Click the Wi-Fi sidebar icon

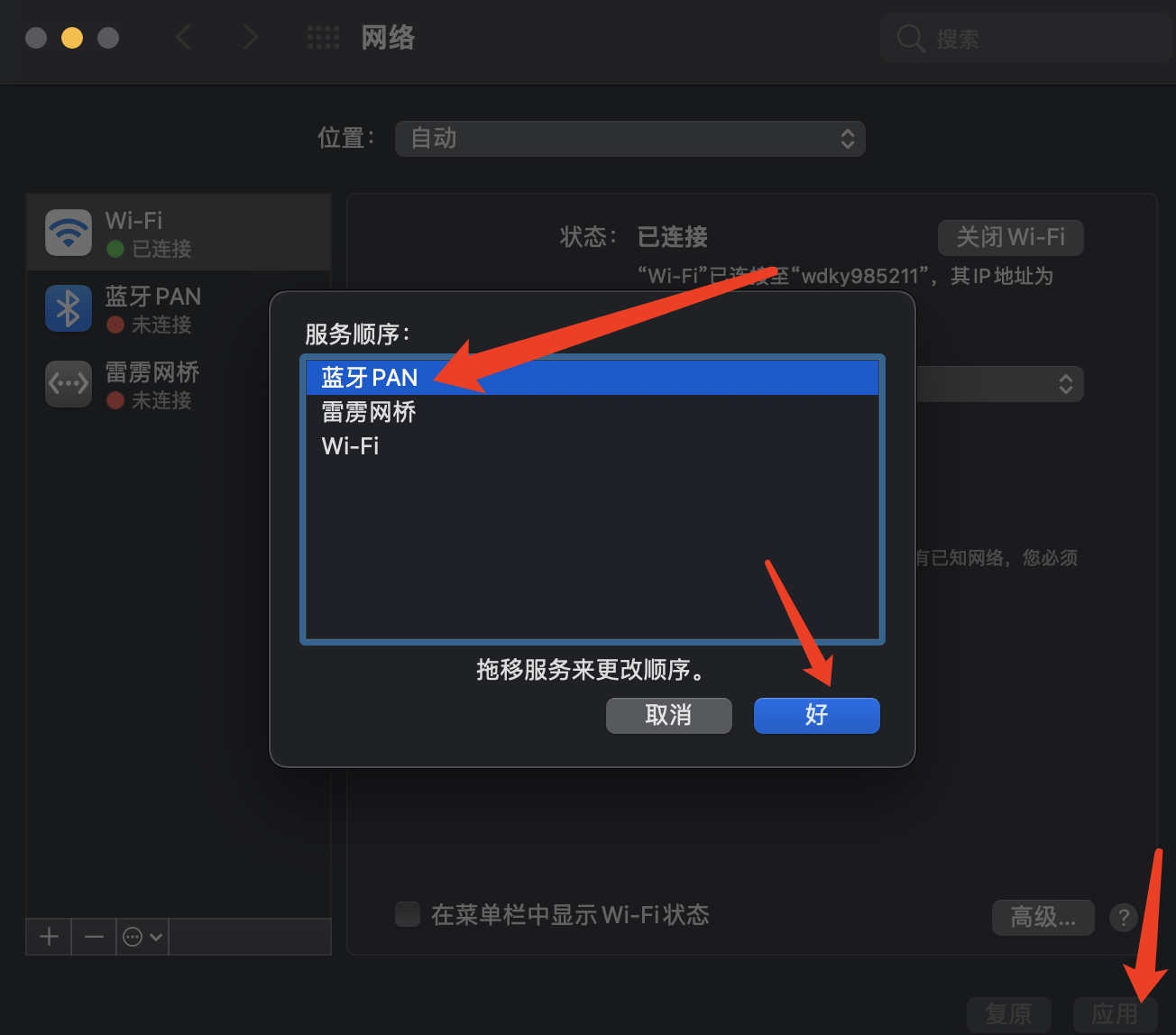click(x=69, y=233)
